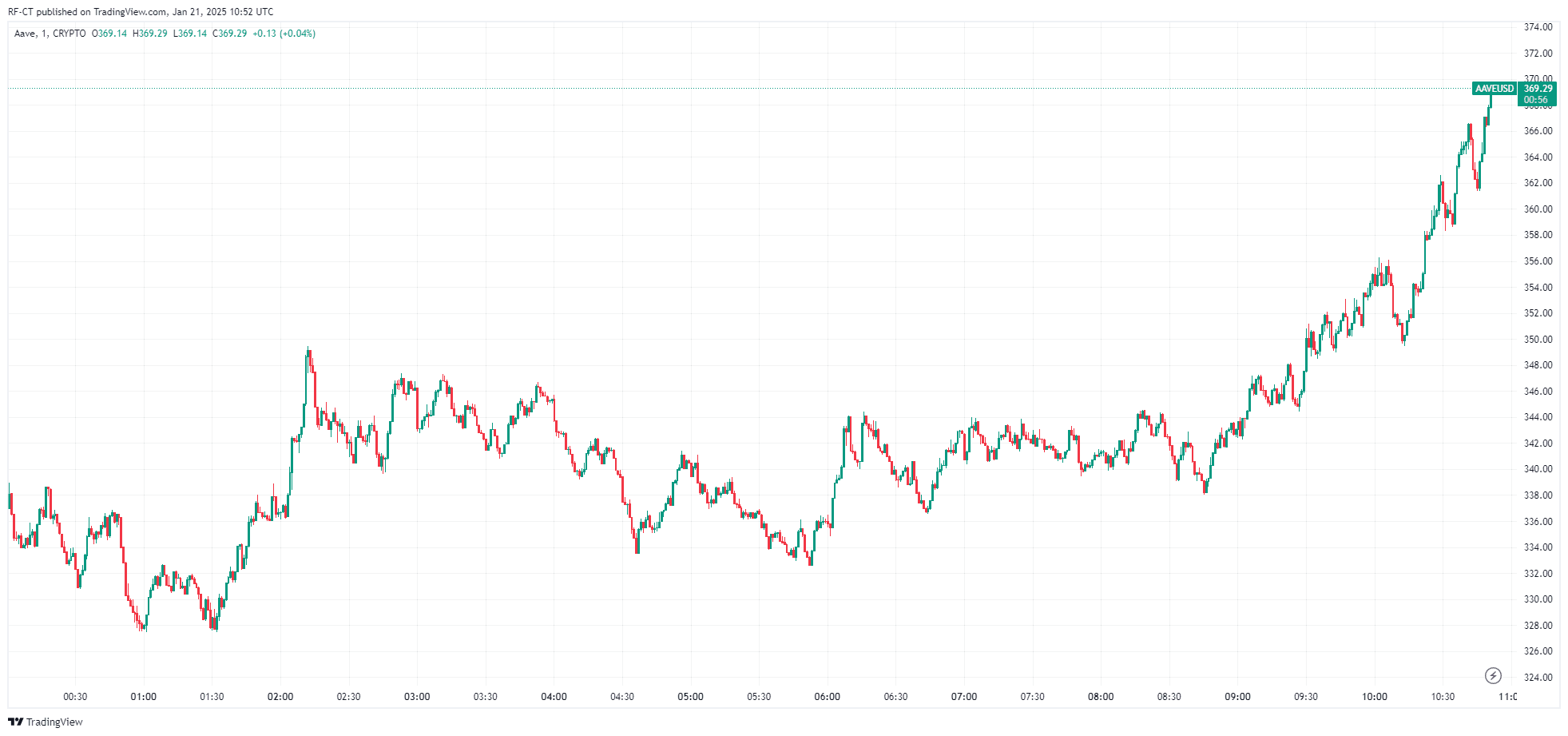Click the 336.00 price axis label
Viewport: 1568px width, 736px height.
click(1538, 522)
